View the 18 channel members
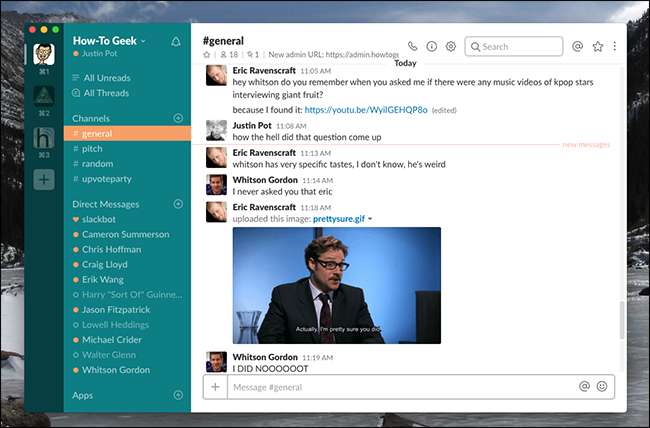Image resolution: width=650 pixels, height=428 pixels. click(229, 54)
